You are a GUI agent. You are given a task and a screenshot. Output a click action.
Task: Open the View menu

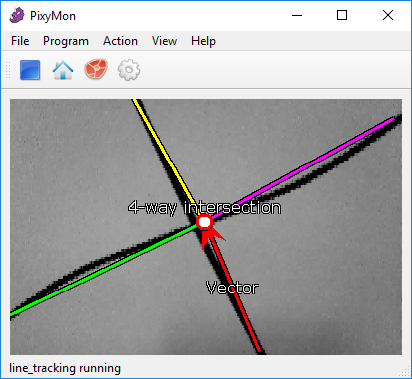pyautogui.click(x=164, y=41)
